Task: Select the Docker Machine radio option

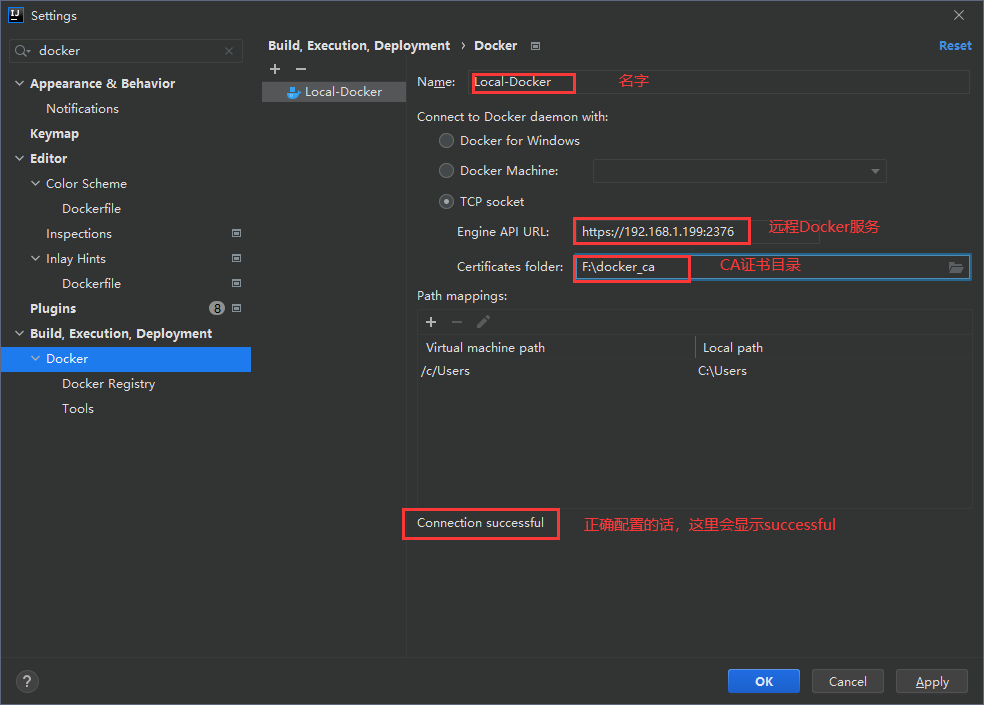Action: pyautogui.click(x=446, y=171)
